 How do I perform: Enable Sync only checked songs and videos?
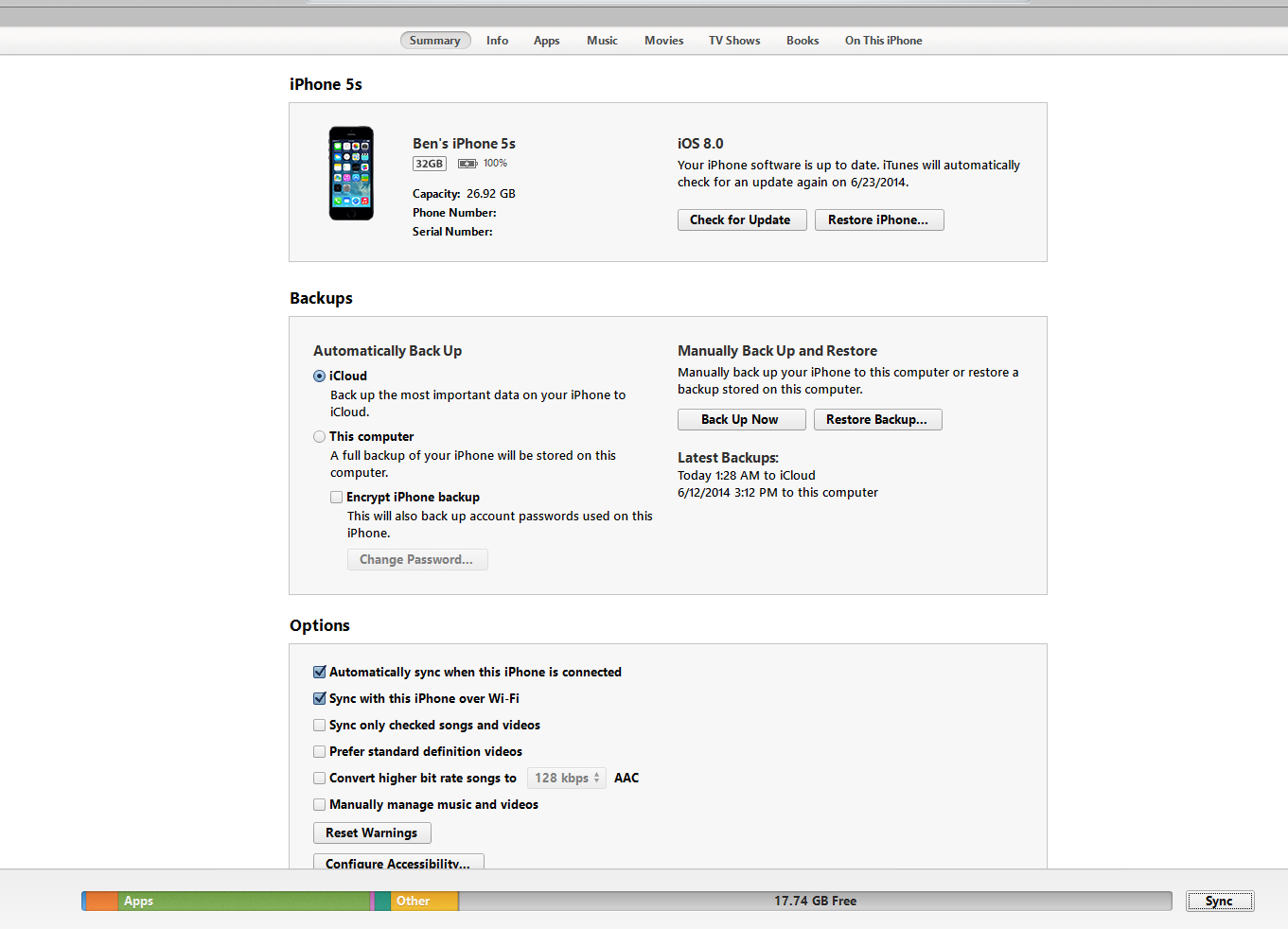click(x=319, y=725)
